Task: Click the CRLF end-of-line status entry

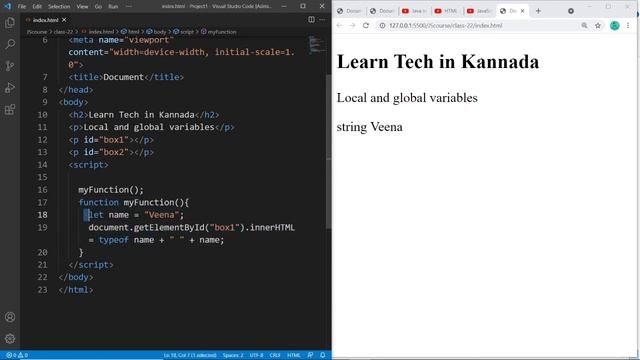Action: click(275, 355)
